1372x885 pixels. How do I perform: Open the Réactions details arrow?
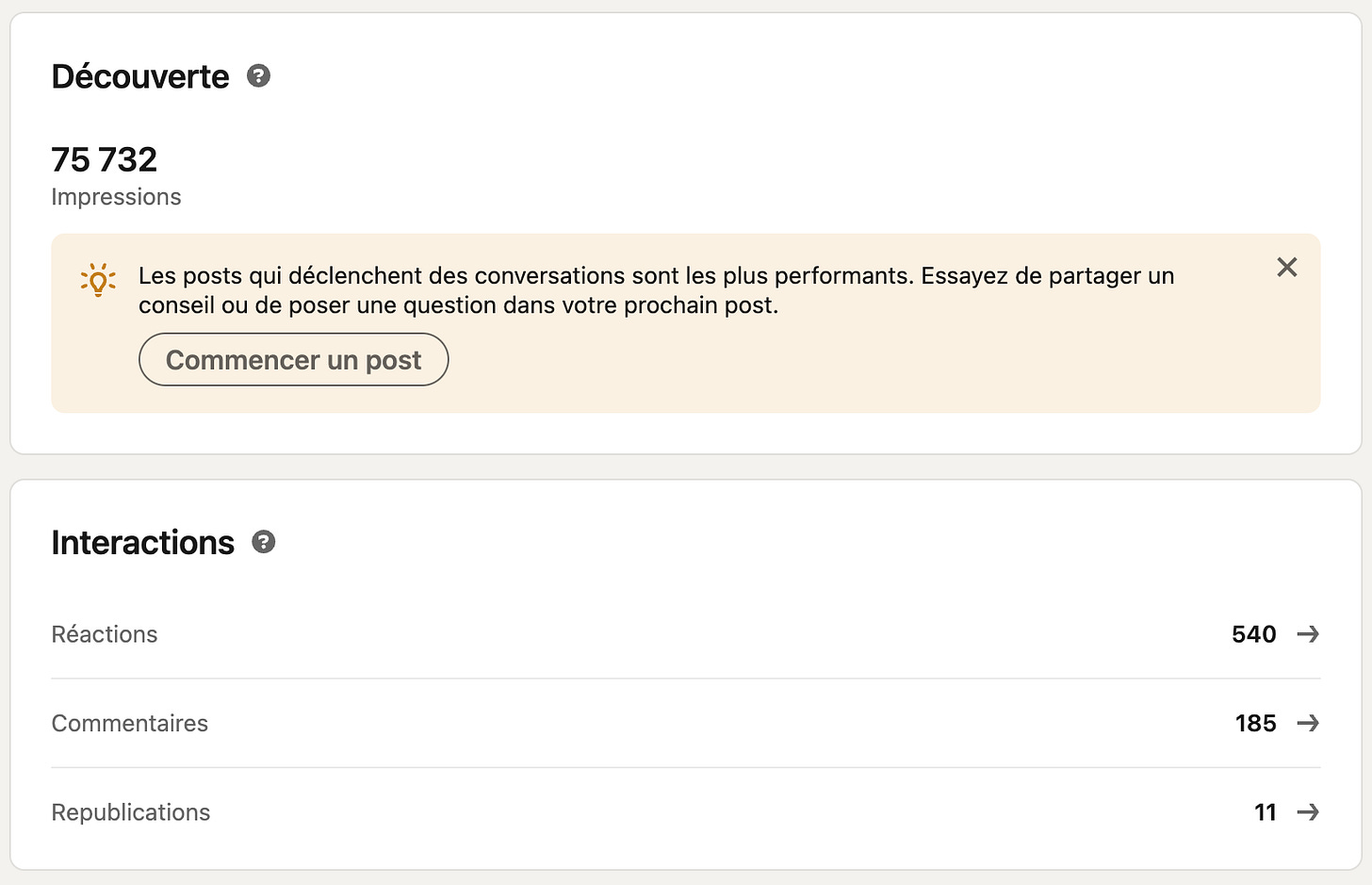pos(1308,634)
